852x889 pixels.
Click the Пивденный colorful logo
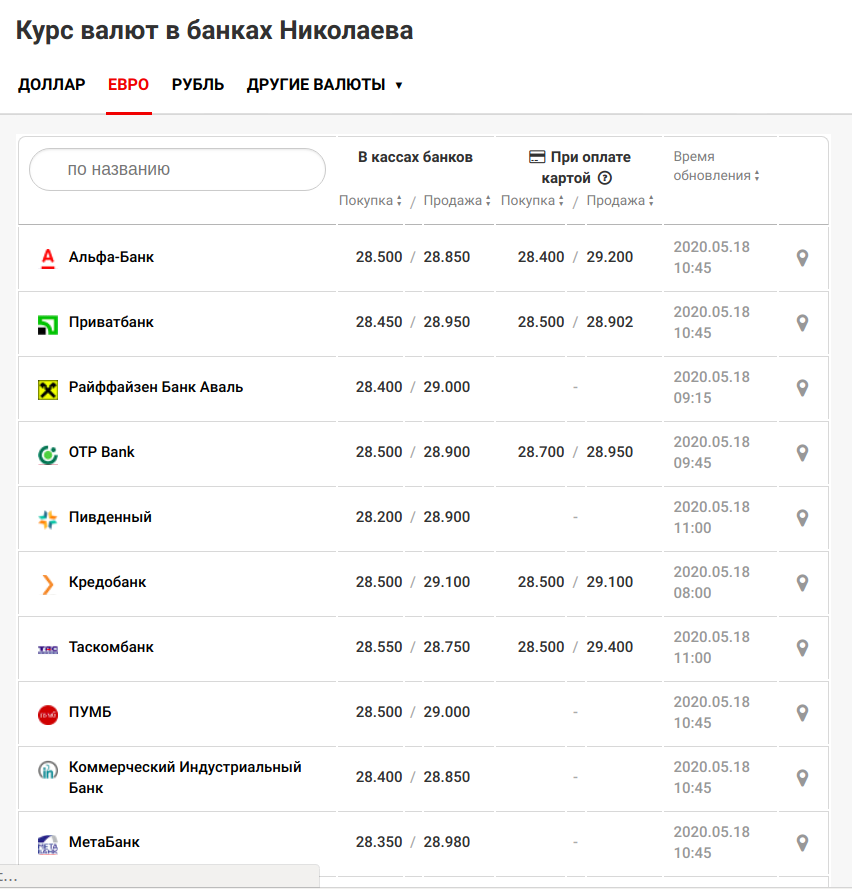point(48,519)
